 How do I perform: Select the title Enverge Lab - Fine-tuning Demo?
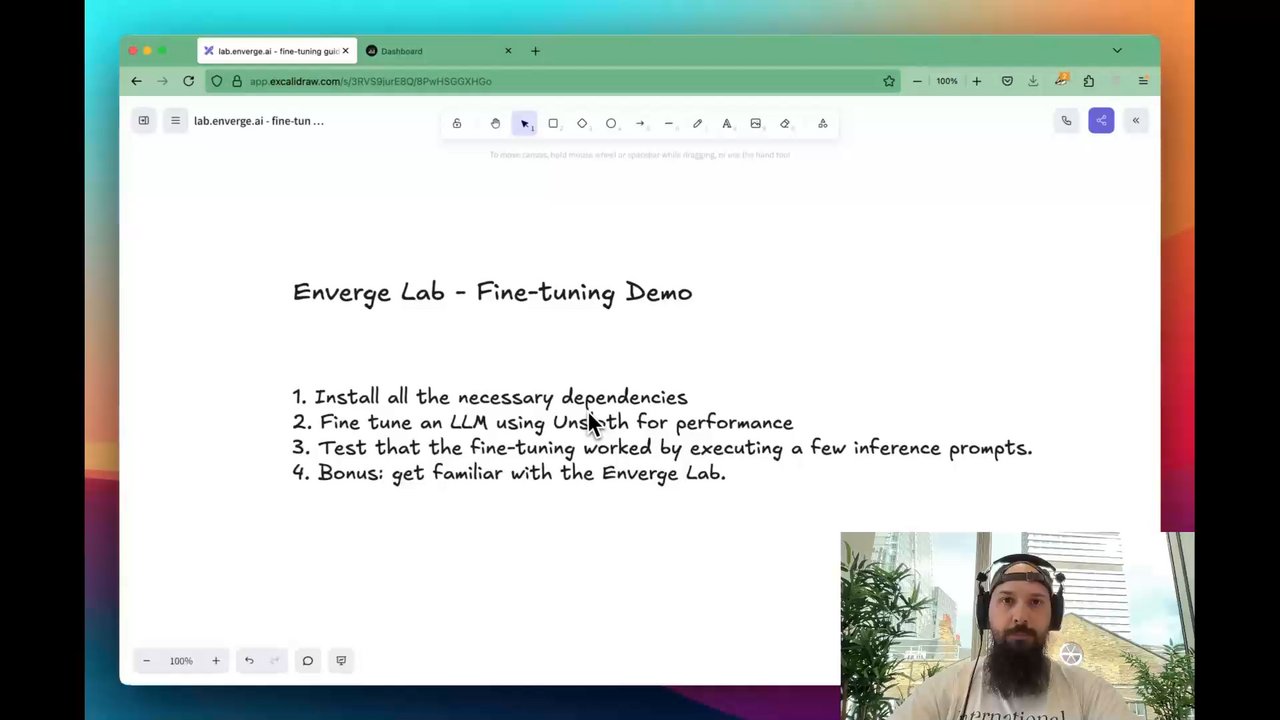click(492, 292)
